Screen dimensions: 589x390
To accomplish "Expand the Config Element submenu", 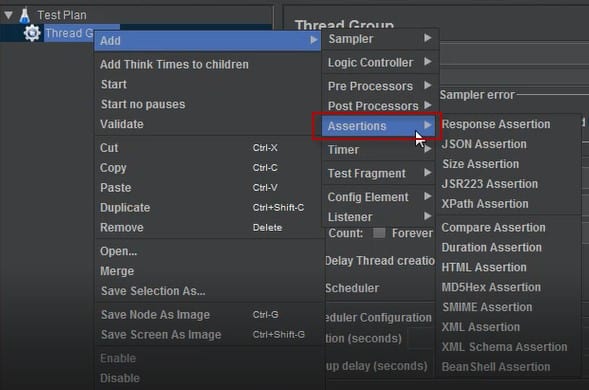I will click(x=380, y=197).
